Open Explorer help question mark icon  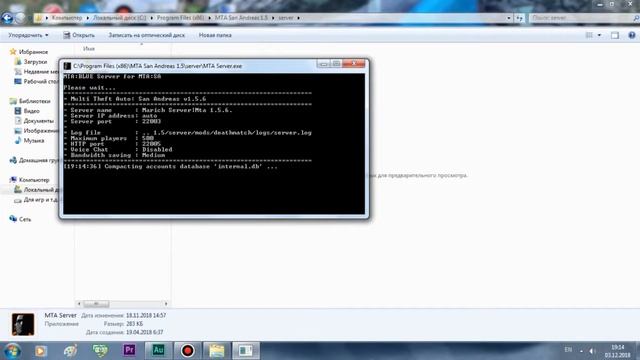(x=631, y=36)
